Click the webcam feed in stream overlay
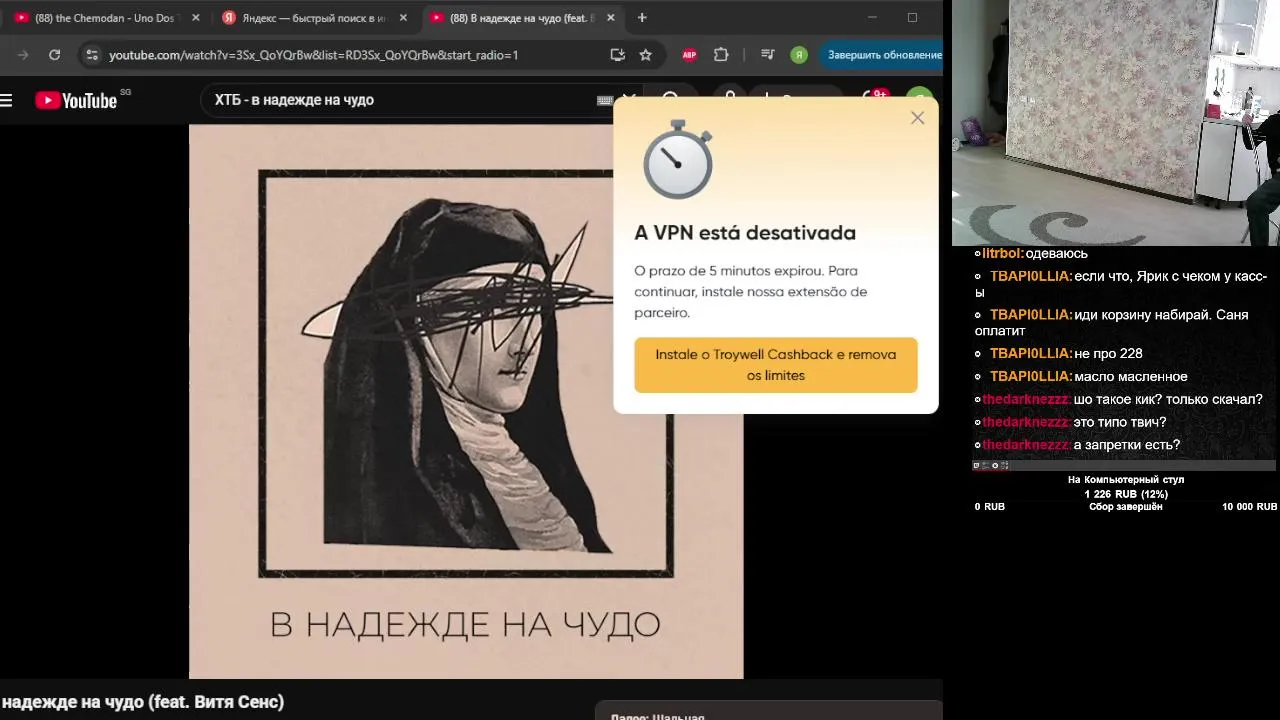 (x=1115, y=122)
